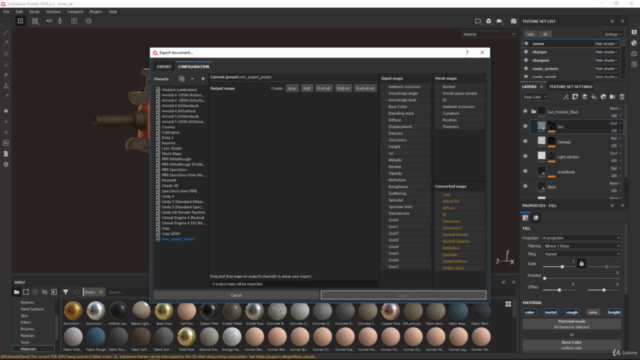Open the Viewport menu
The height and width of the screenshot is (360, 640).
tap(75, 12)
